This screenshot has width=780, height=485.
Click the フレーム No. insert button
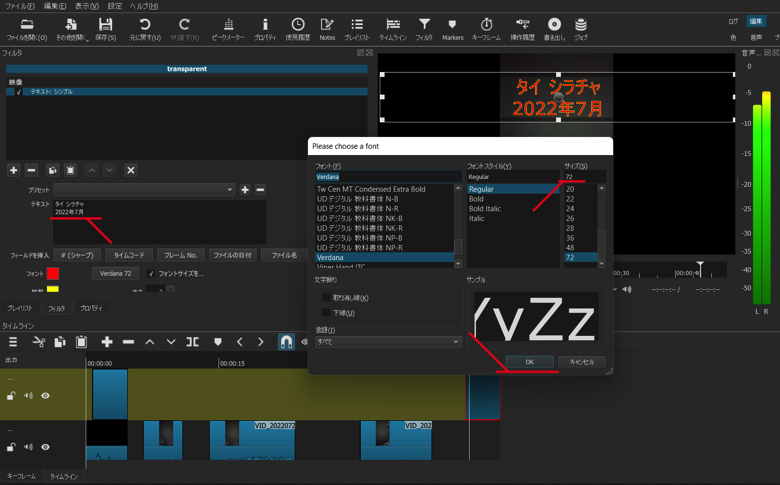tap(181, 255)
